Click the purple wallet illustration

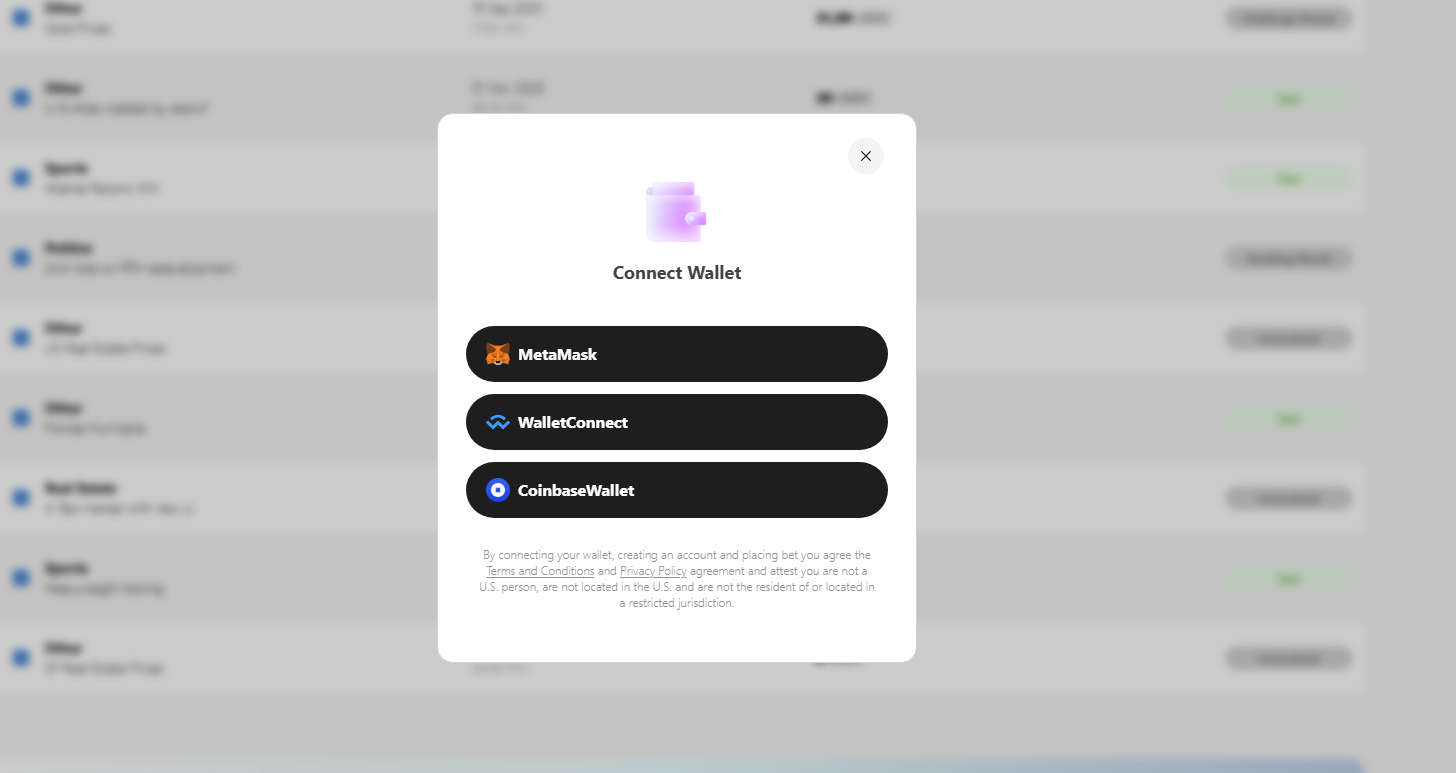click(x=676, y=212)
